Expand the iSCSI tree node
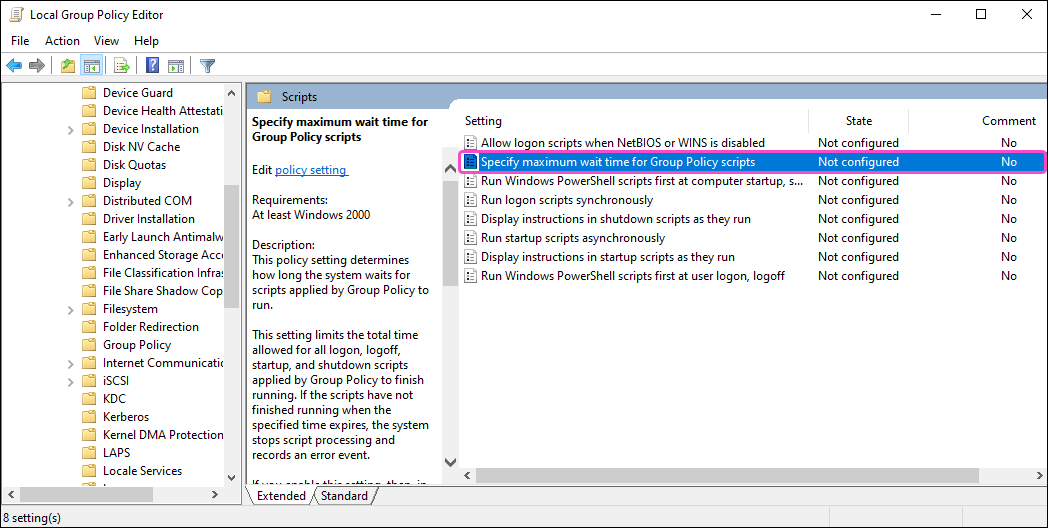This screenshot has height=528, width=1048. click(71, 382)
